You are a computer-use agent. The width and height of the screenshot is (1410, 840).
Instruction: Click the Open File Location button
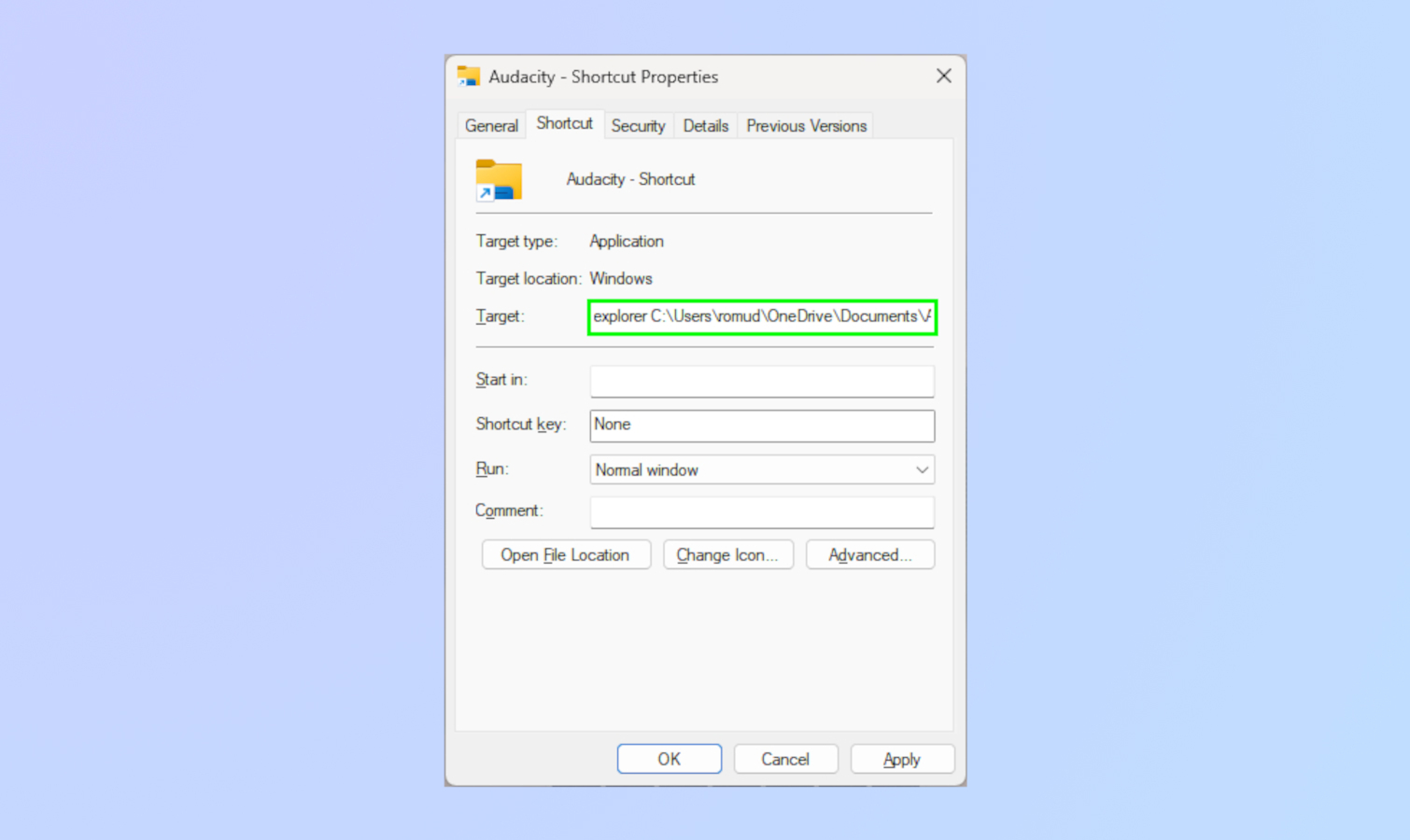coord(566,554)
